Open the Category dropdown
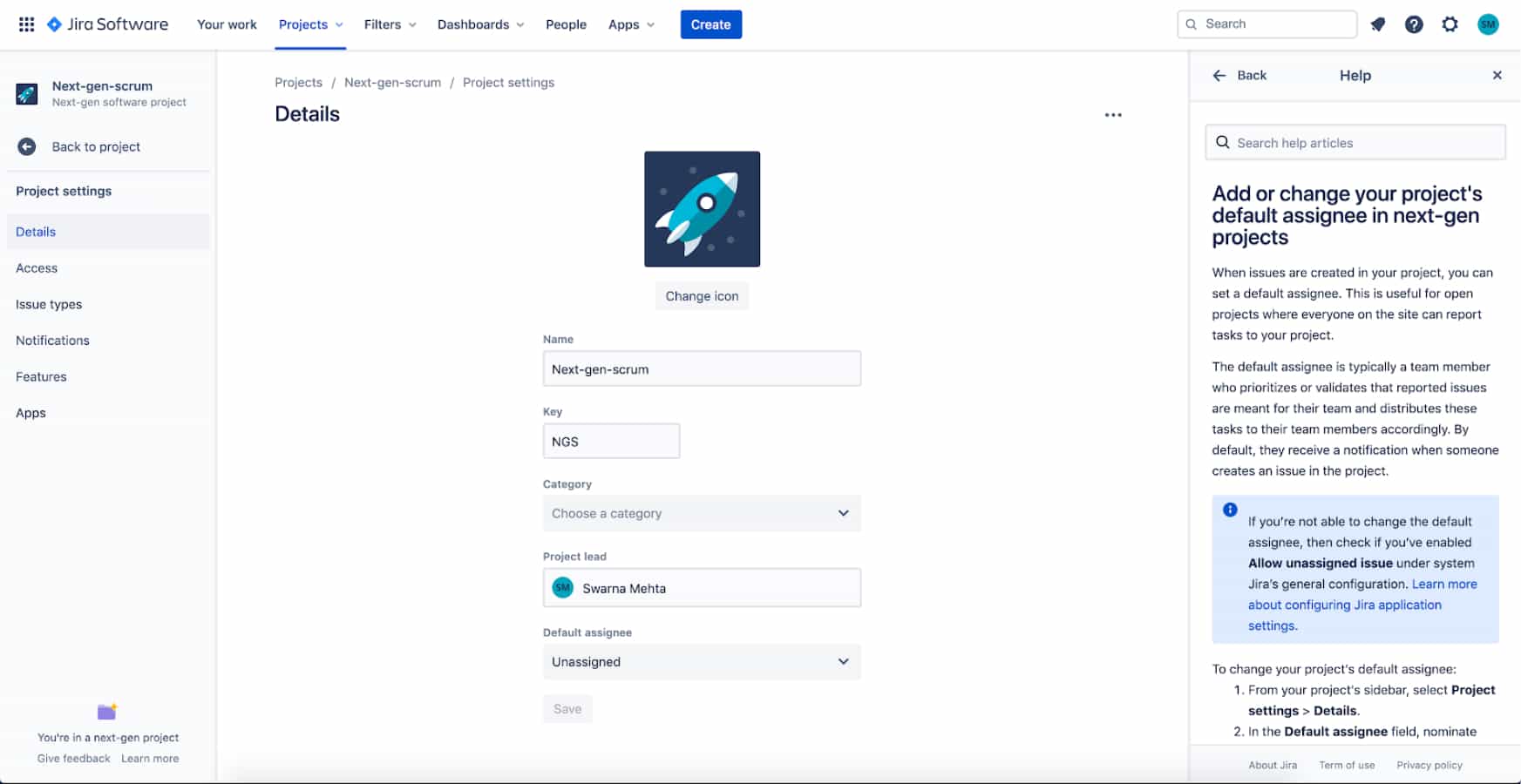 pyautogui.click(x=701, y=513)
